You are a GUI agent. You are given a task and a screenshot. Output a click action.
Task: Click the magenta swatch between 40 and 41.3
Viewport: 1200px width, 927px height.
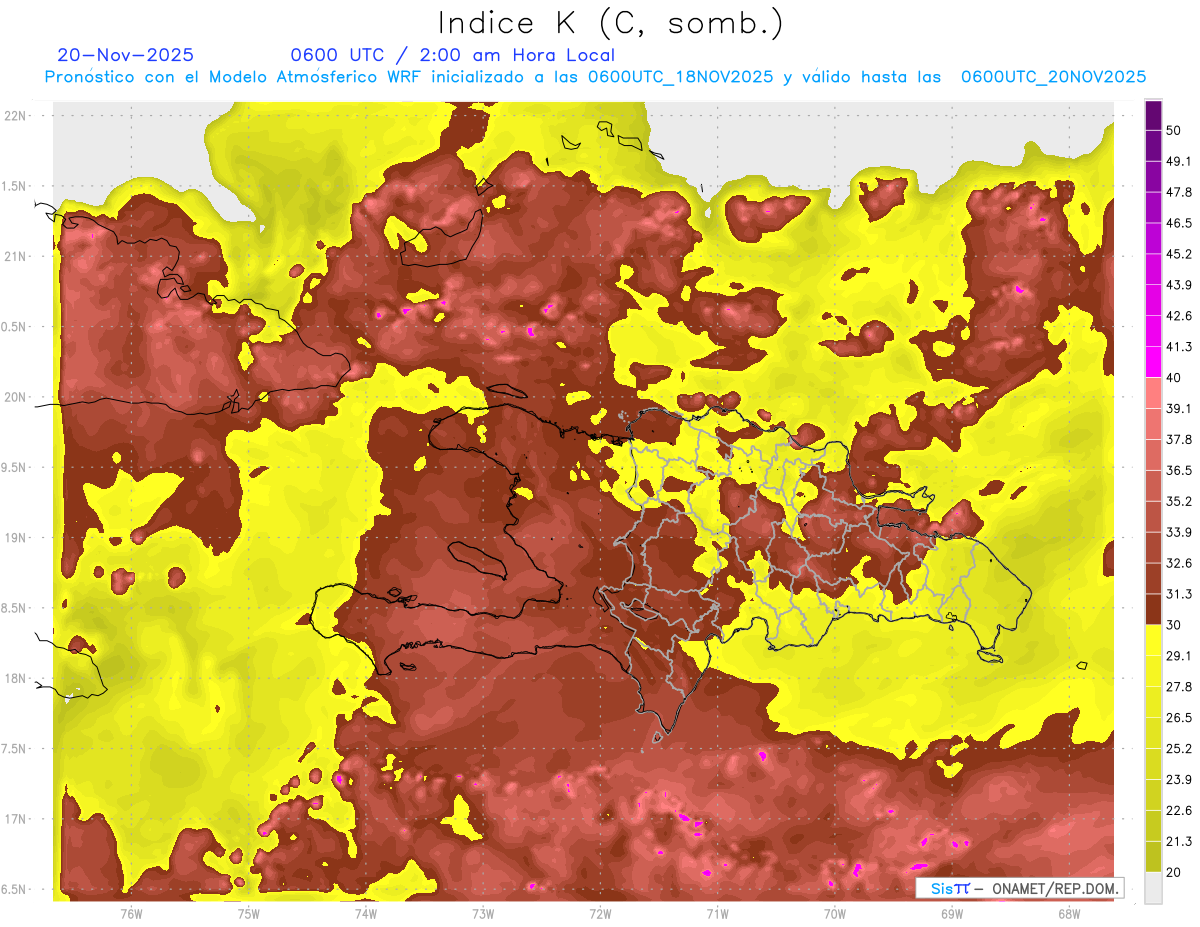click(x=1153, y=362)
